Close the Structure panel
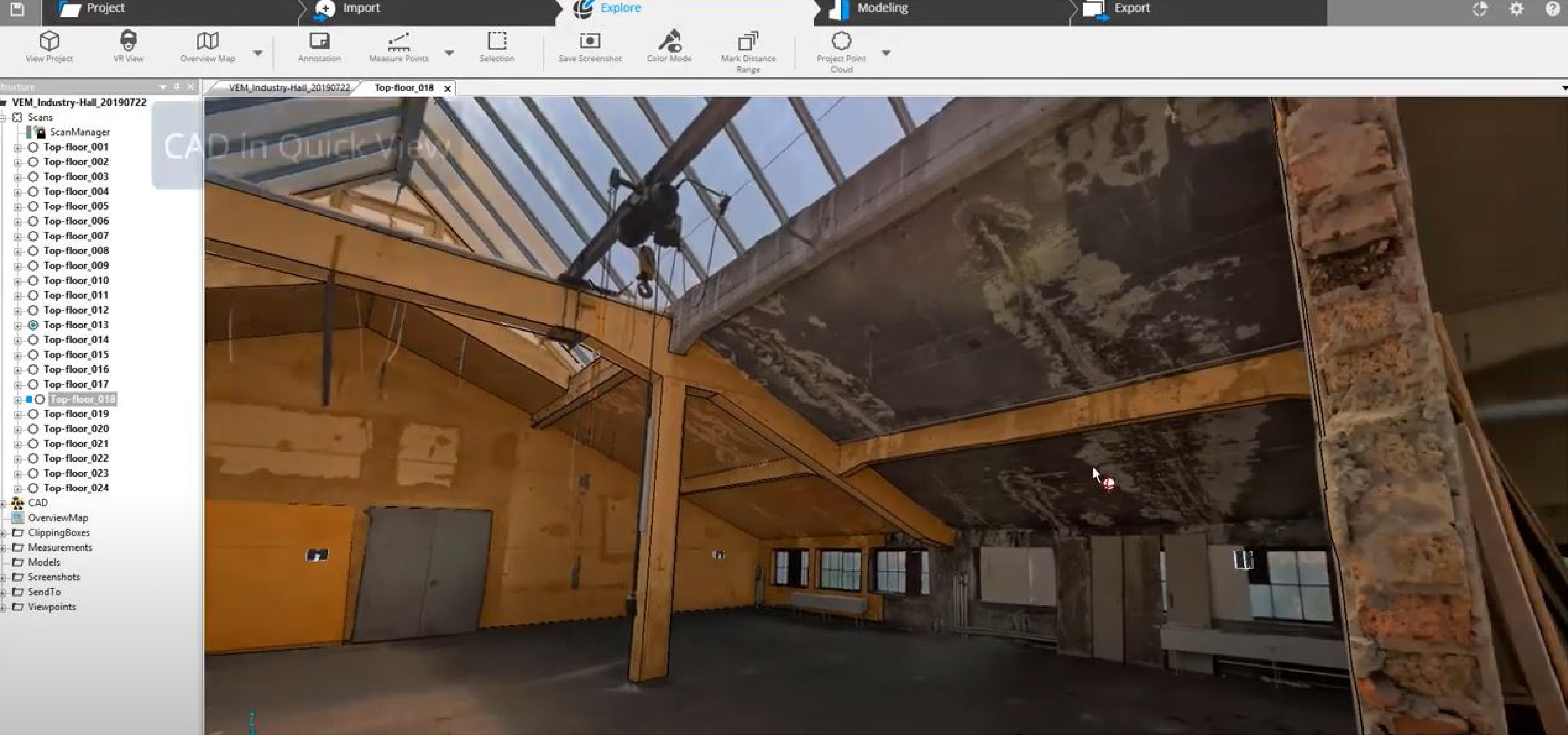This screenshot has width=1568, height=735. (191, 87)
